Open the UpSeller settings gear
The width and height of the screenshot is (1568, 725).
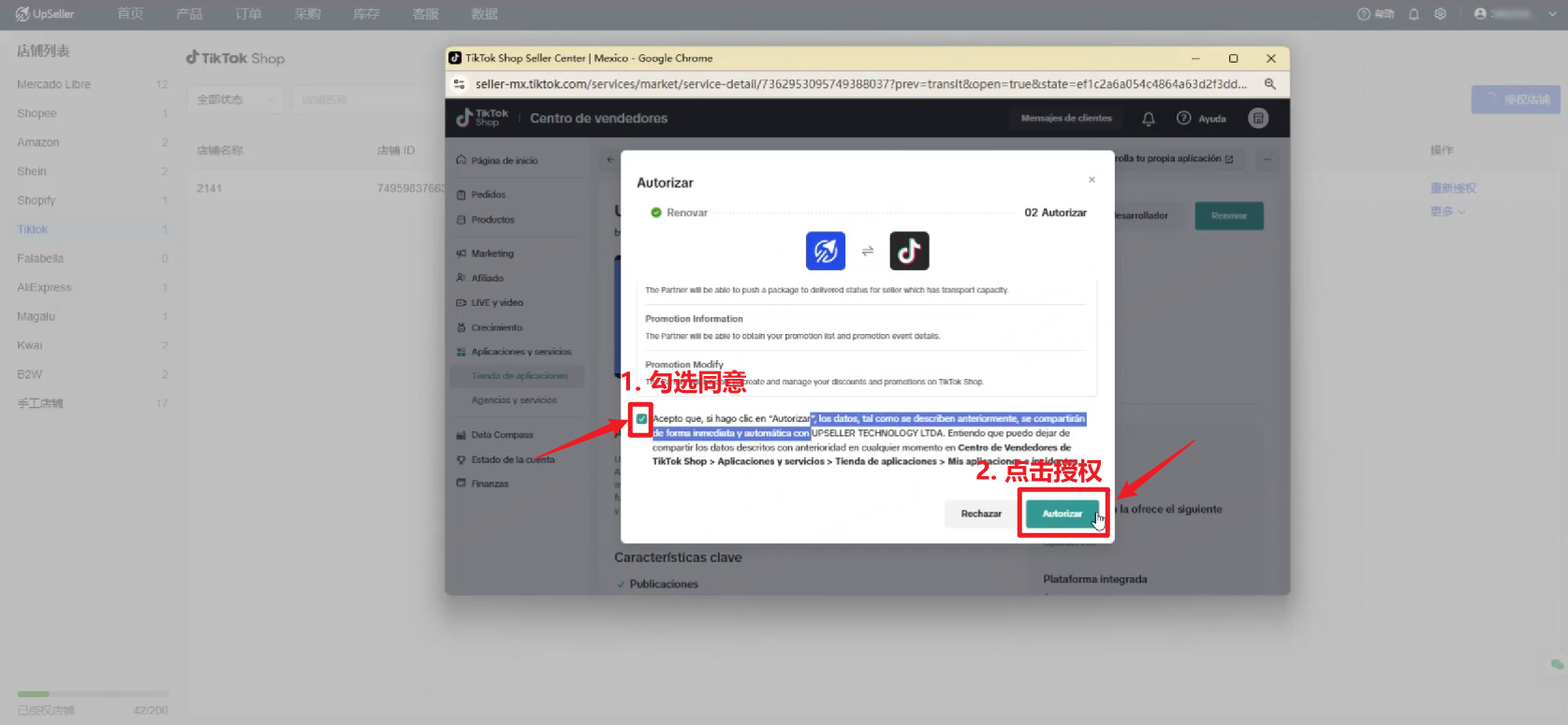(1440, 14)
